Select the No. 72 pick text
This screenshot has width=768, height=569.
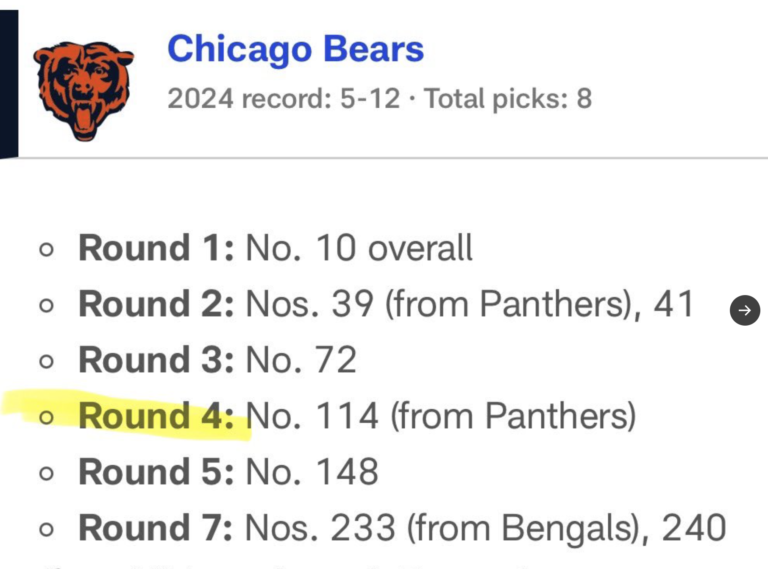pos(301,359)
